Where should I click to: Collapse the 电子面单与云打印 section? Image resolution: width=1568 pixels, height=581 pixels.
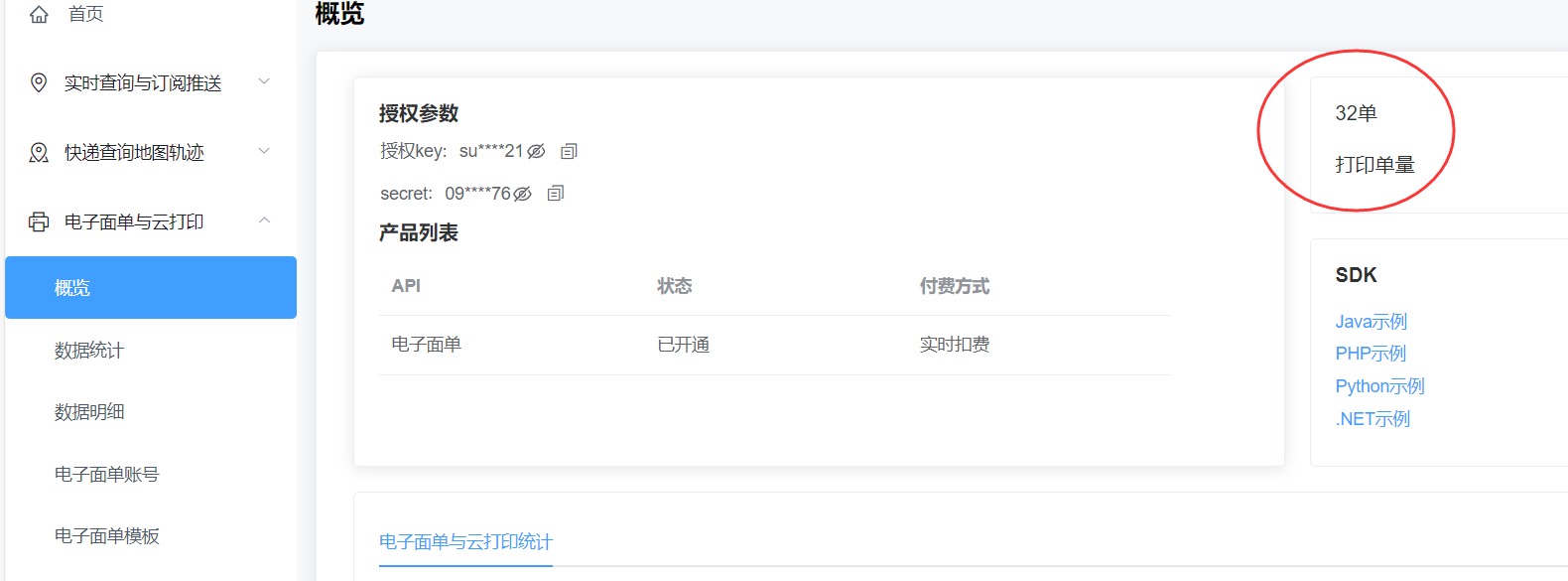click(264, 220)
